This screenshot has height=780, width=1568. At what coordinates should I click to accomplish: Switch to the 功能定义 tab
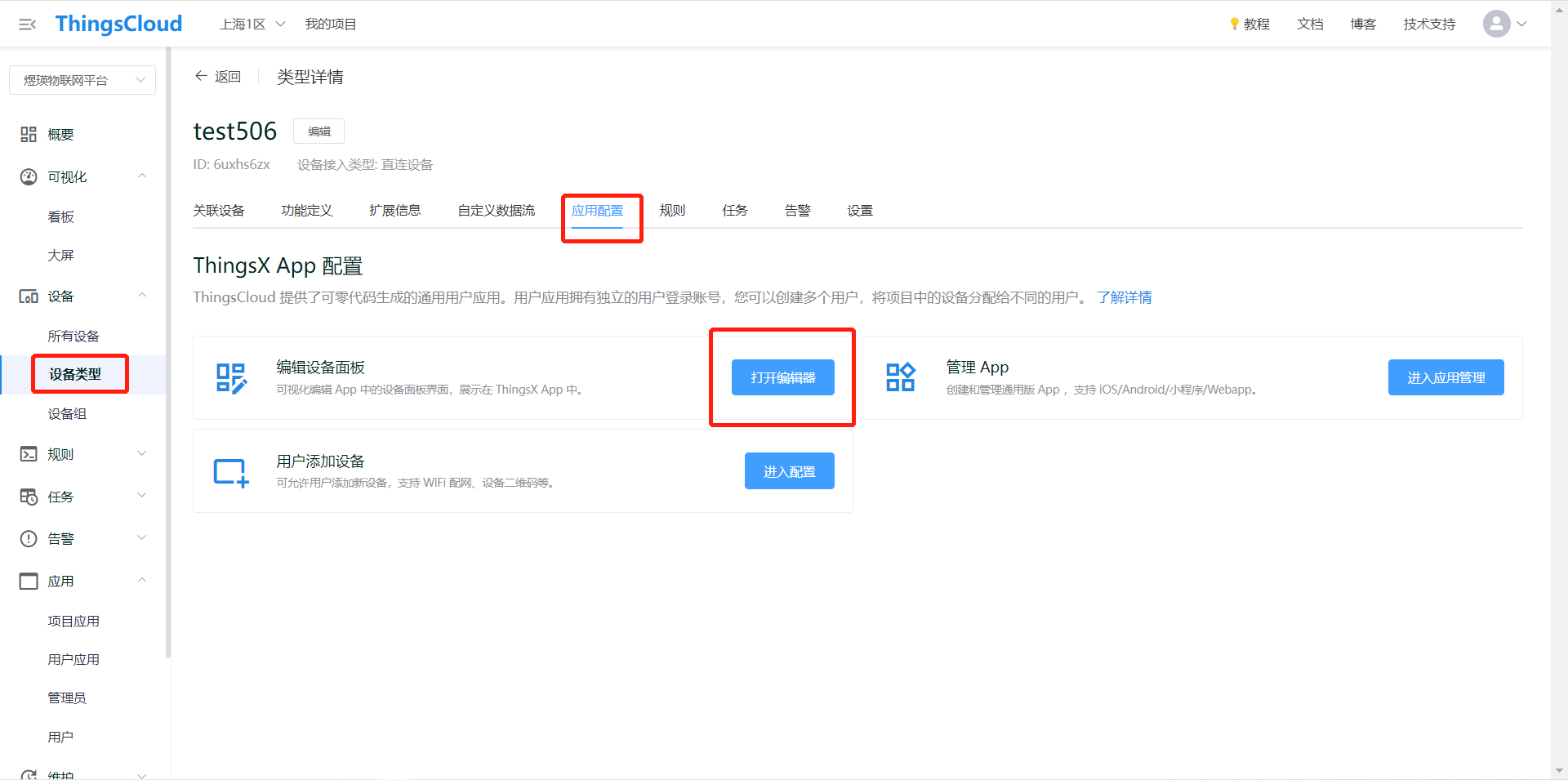(307, 211)
